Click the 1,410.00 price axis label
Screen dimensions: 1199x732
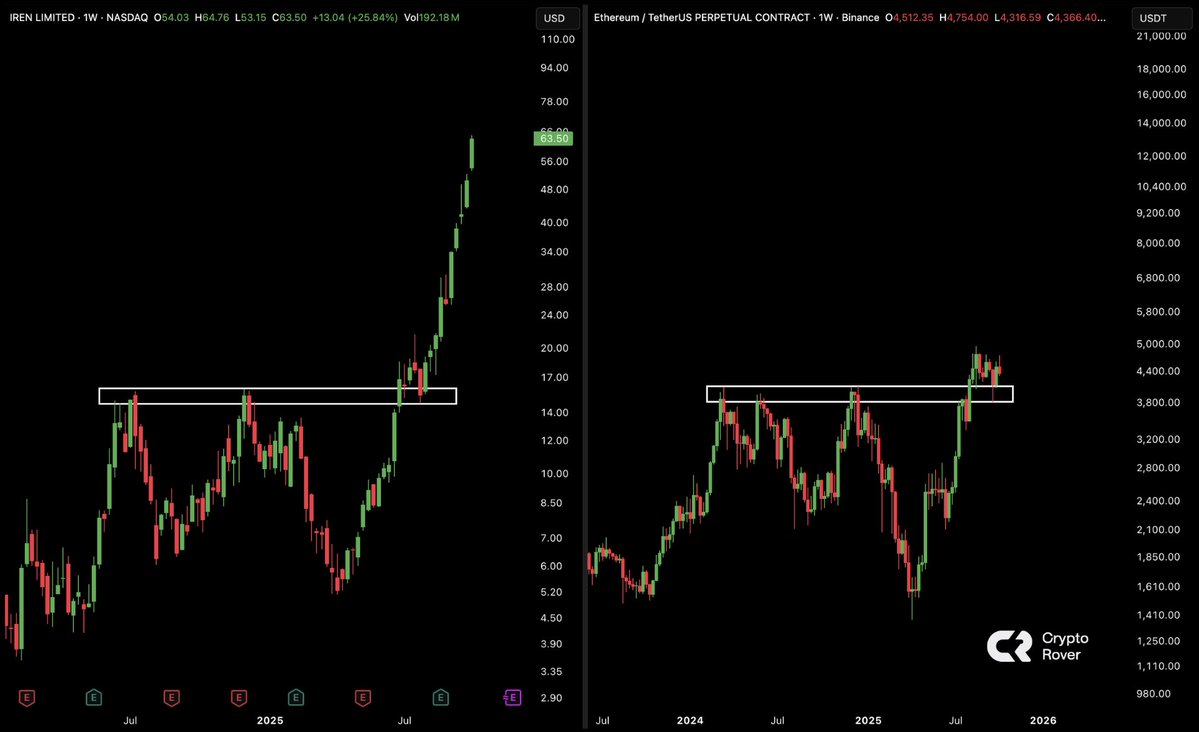[1158, 616]
